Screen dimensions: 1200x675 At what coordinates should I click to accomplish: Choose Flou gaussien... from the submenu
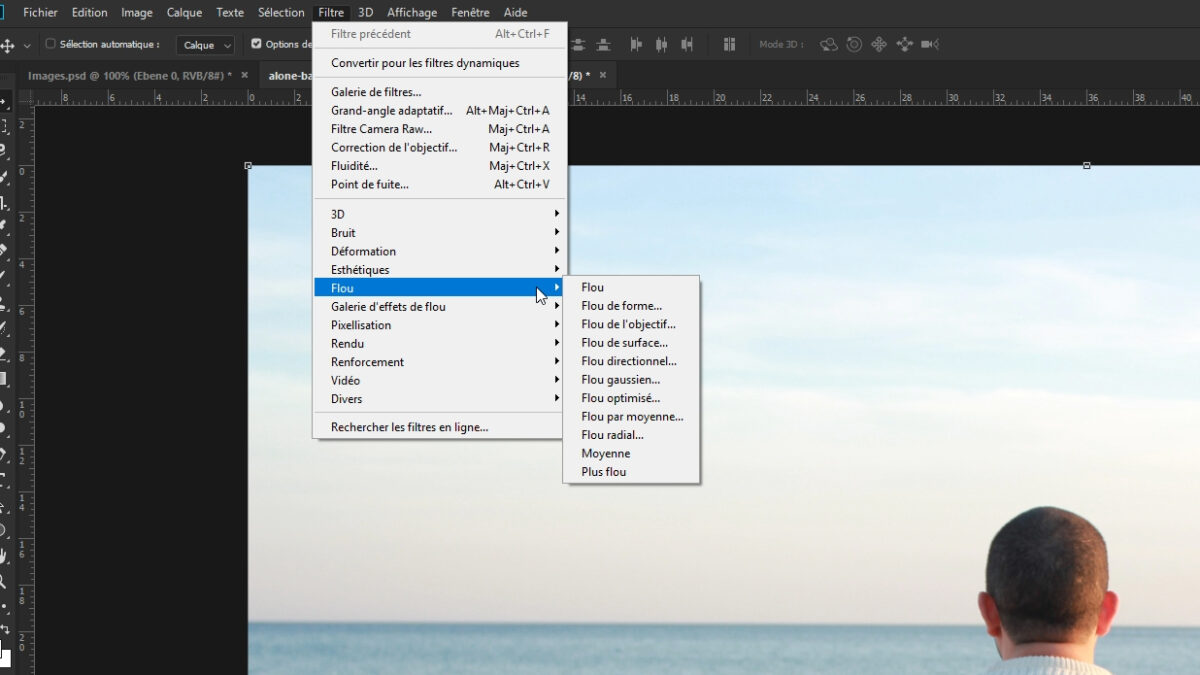click(x=620, y=380)
